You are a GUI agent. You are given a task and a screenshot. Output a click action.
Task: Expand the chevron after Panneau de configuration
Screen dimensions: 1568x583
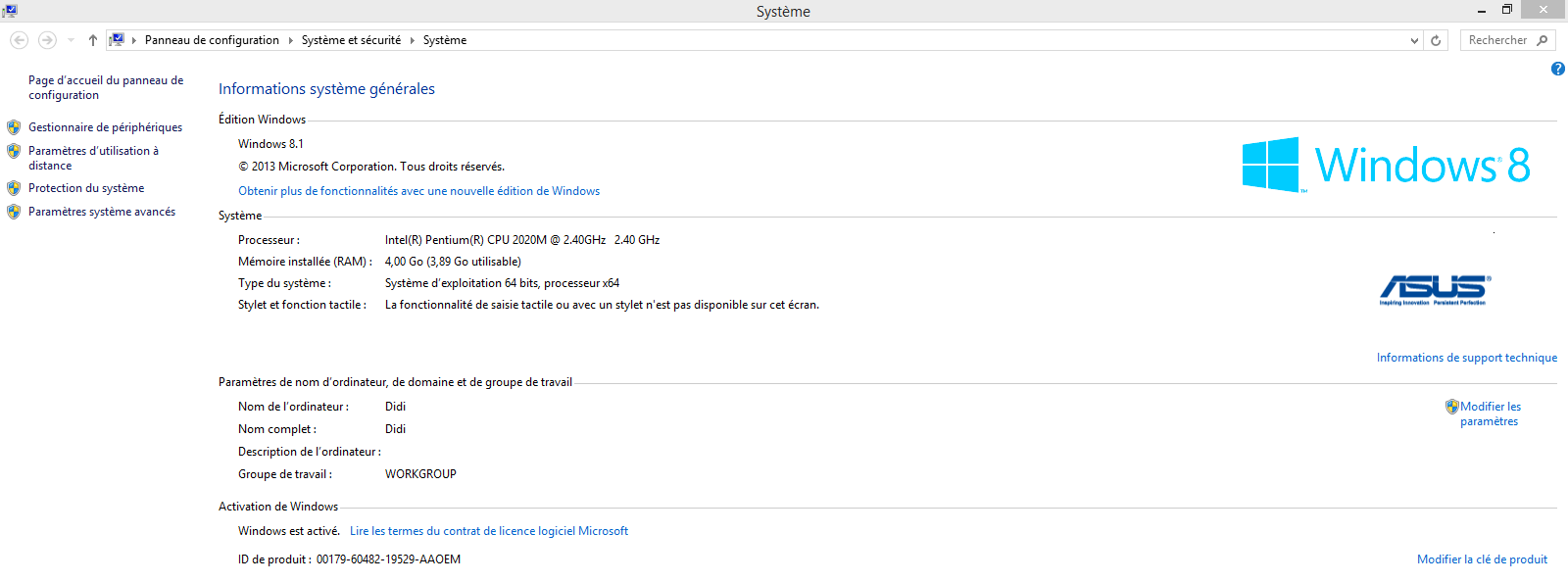(x=291, y=40)
